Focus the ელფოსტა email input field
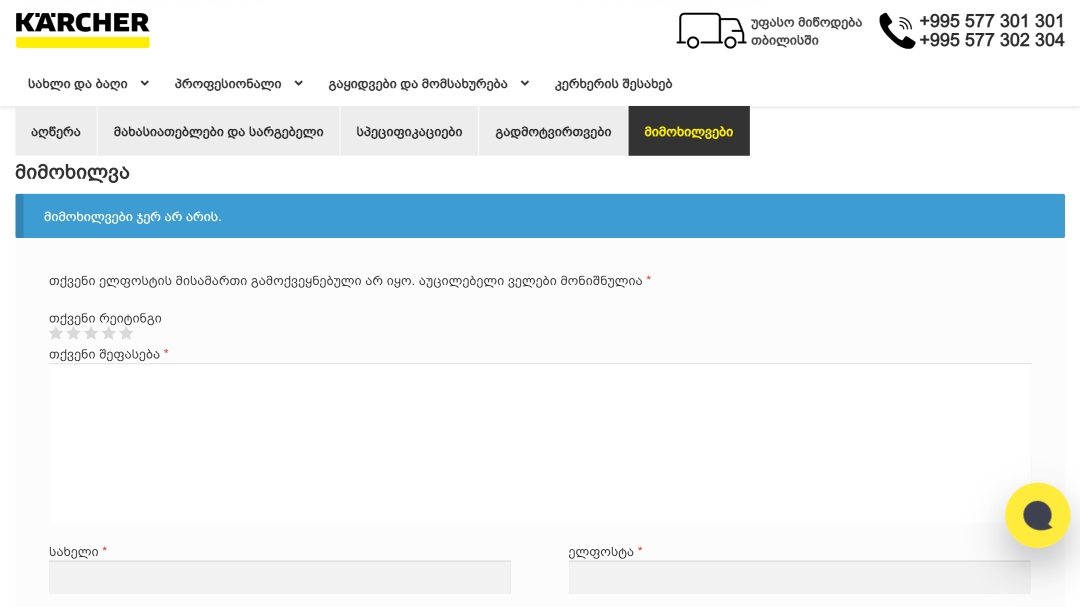This screenshot has width=1080, height=607. pyautogui.click(x=800, y=577)
